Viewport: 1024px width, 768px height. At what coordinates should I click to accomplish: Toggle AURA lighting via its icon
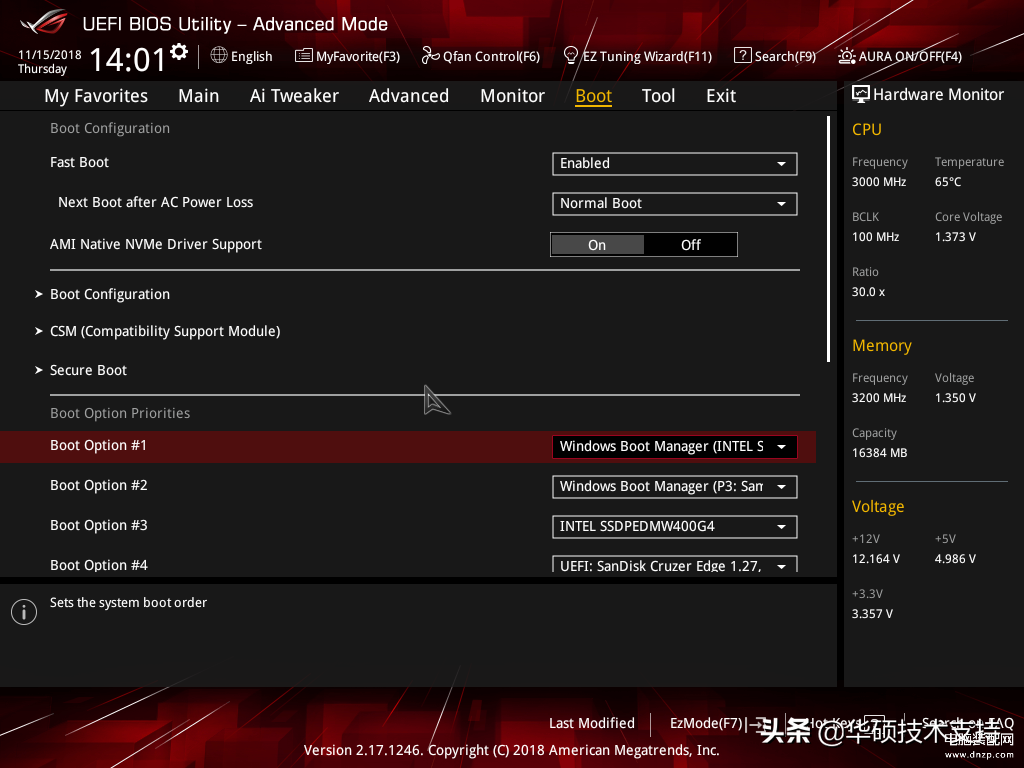pyautogui.click(x=847, y=56)
